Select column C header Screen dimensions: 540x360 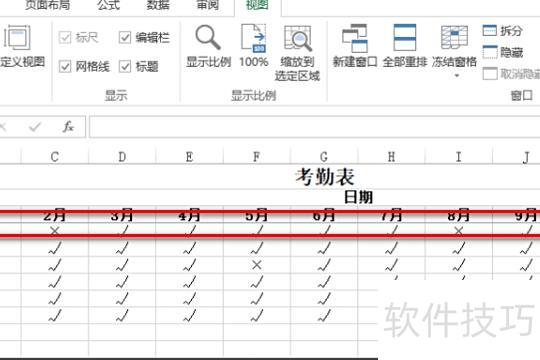[55, 157]
